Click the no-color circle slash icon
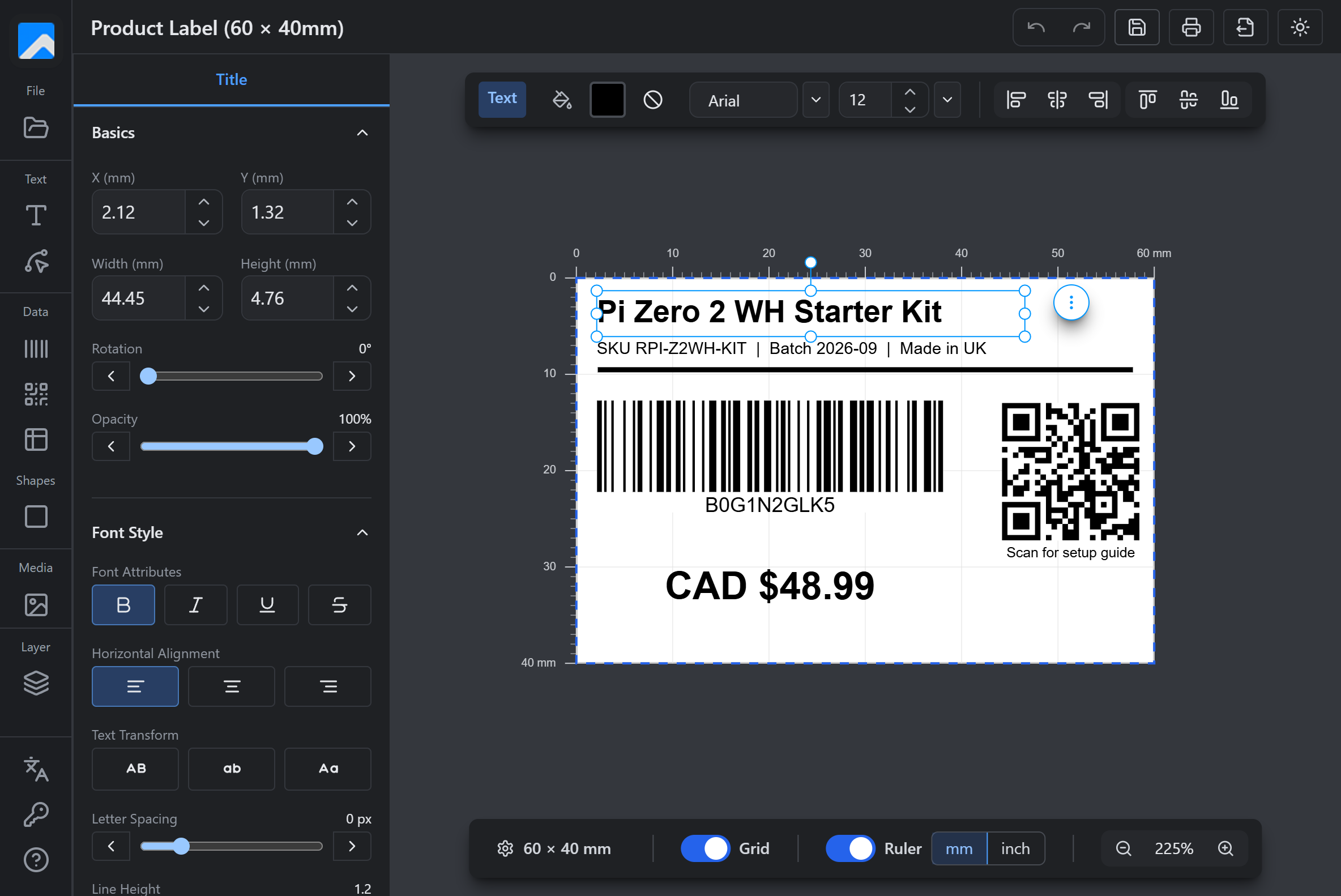Viewport: 1341px width, 896px height. (x=652, y=100)
